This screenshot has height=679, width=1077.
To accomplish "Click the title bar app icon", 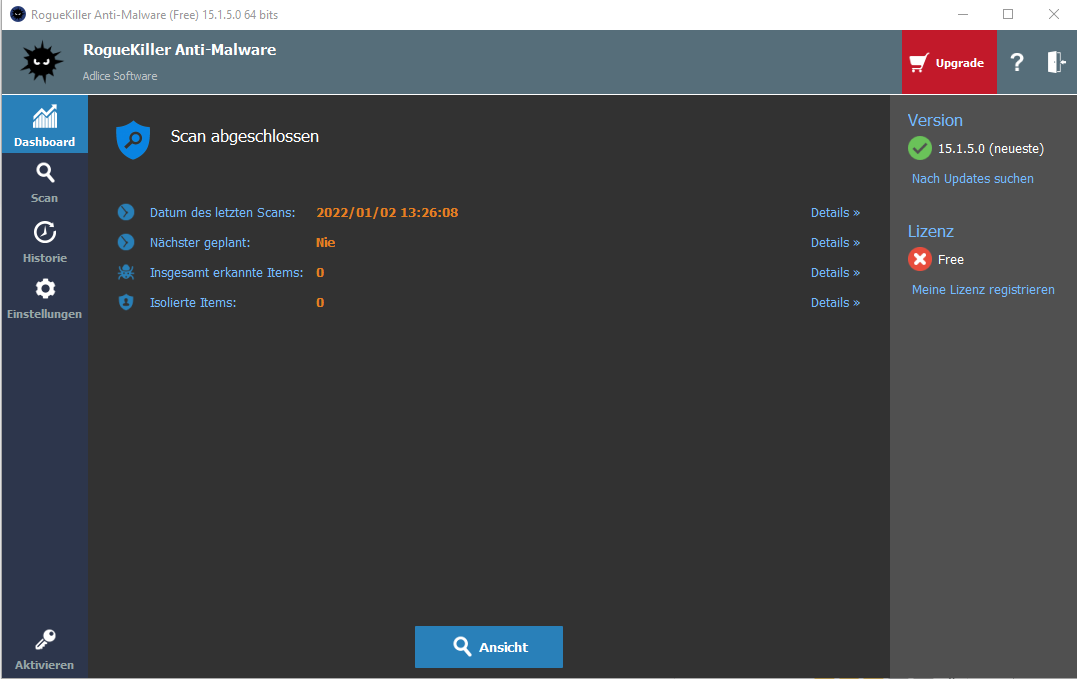I will click(x=18, y=14).
